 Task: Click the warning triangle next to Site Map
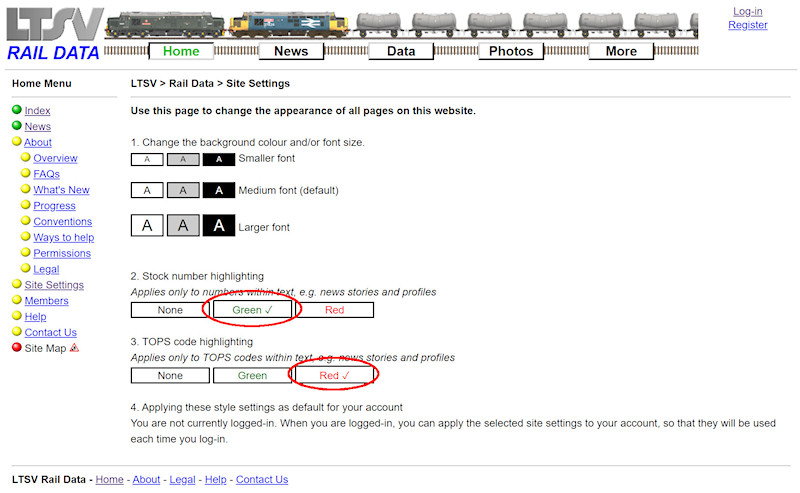(x=74, y=348)
